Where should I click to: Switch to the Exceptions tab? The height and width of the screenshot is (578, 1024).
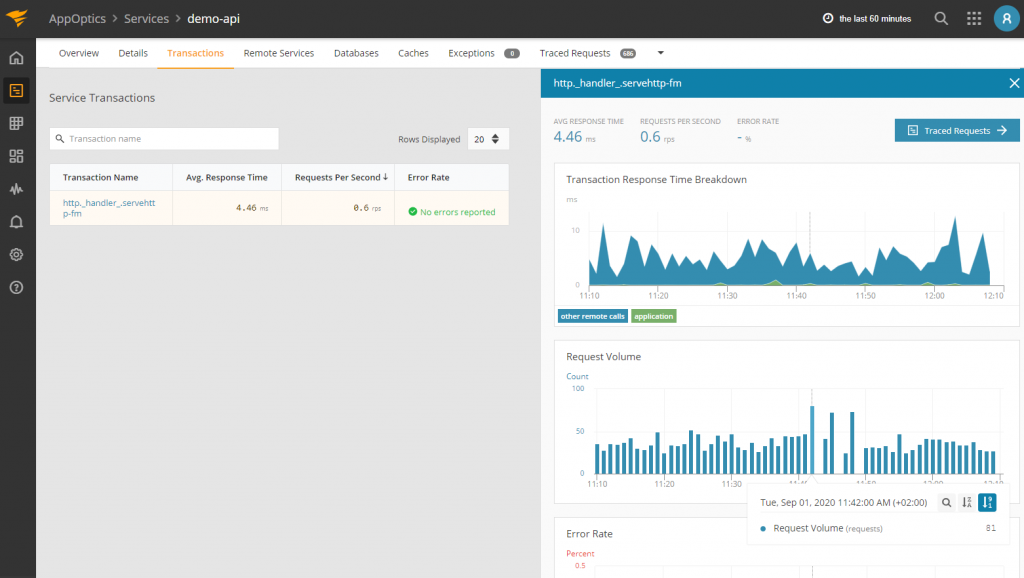point(471,53)
